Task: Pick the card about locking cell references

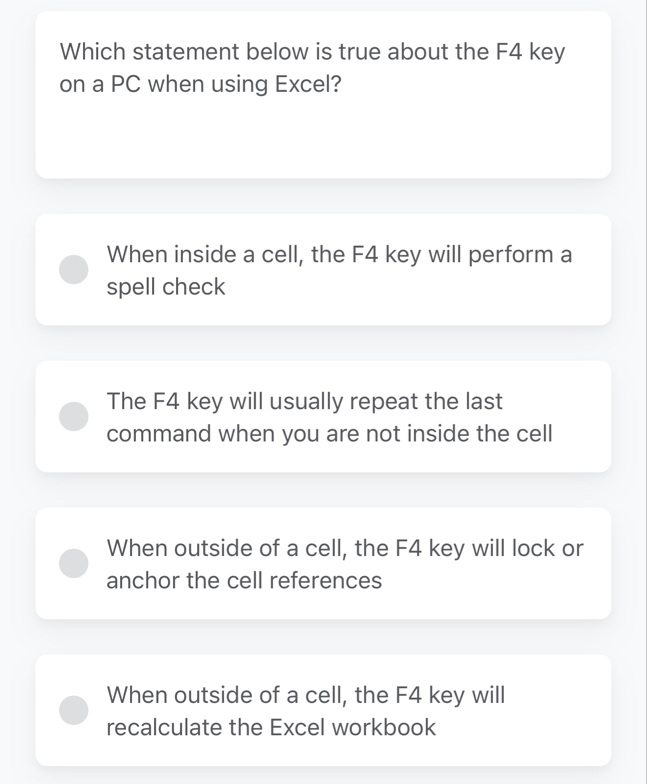Action: click(x=323, y=563)
